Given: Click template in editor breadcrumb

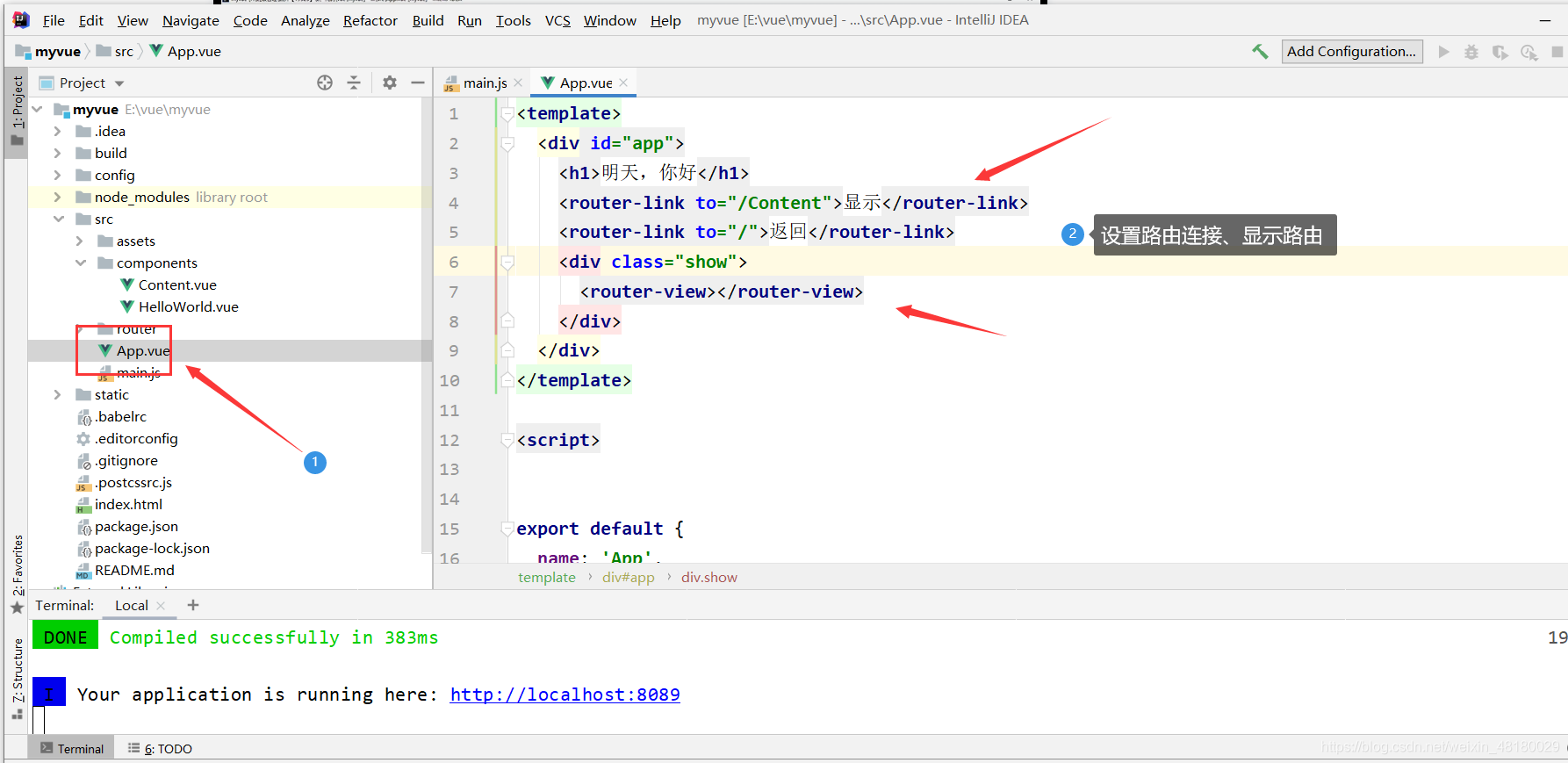Looking at the screenshot, I should [547, 578].
